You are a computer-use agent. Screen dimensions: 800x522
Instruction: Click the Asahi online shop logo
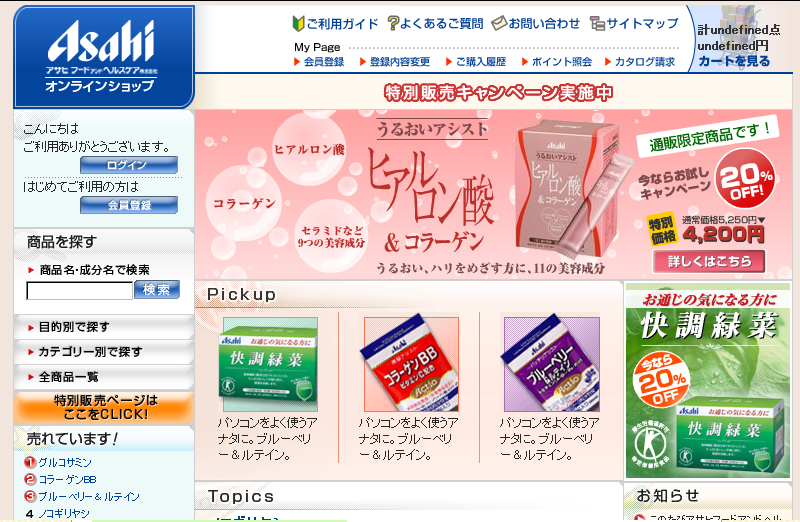[104, 57]
